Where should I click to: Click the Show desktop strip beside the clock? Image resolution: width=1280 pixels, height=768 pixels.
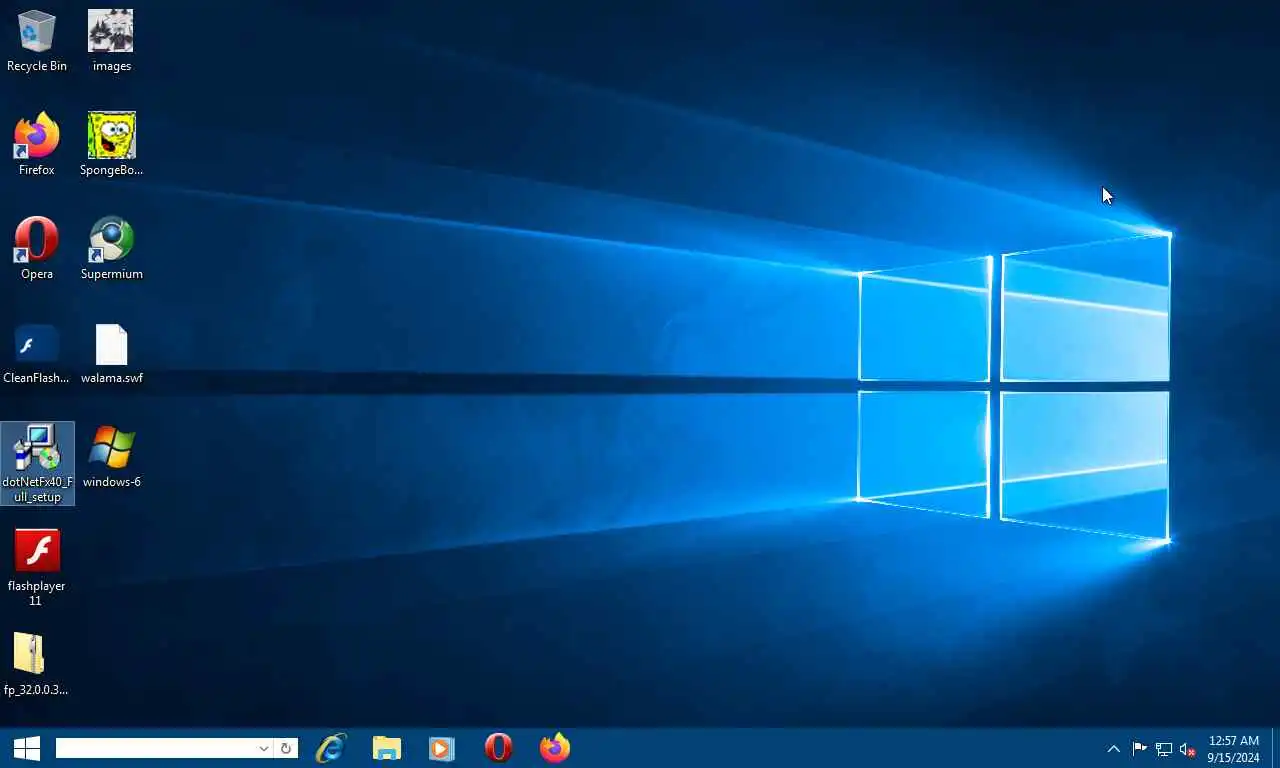coord(1275,749)
